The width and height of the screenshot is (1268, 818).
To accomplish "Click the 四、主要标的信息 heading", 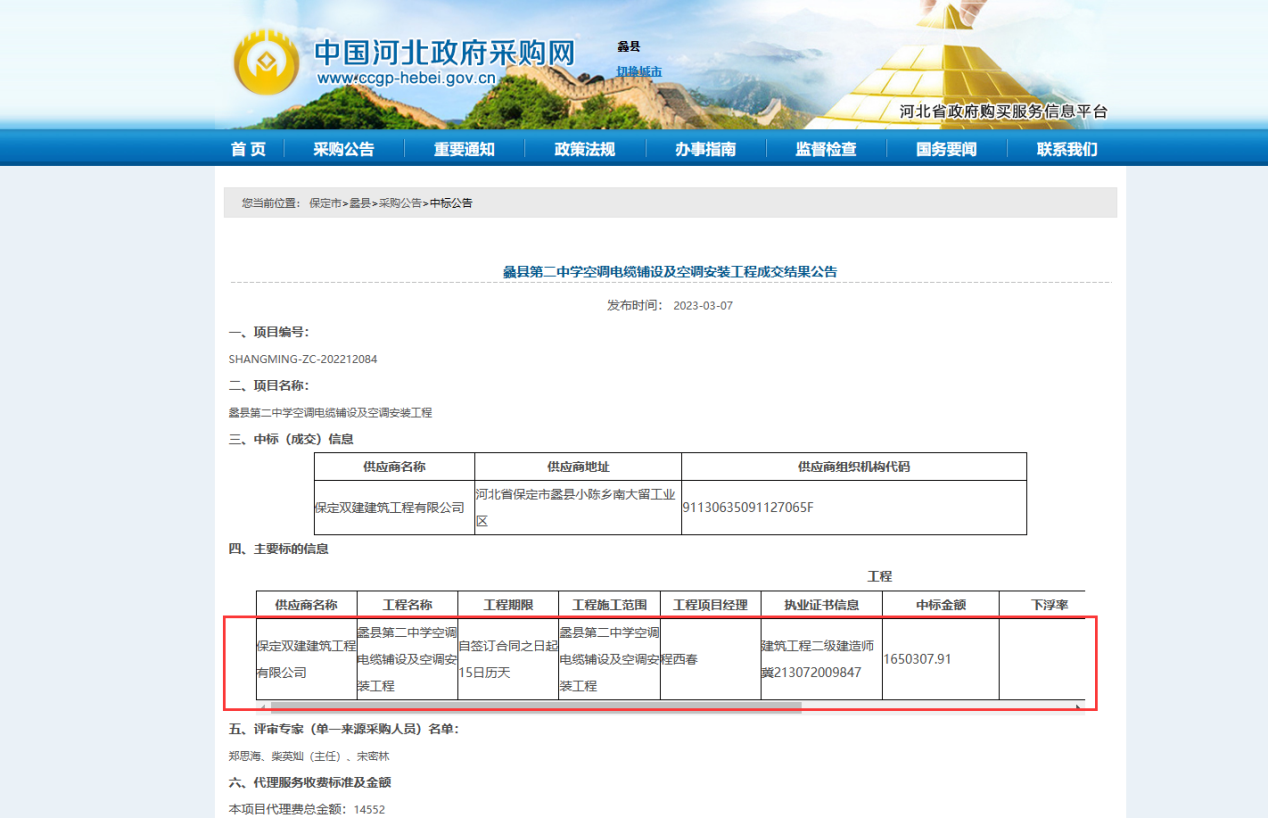I will pyautogui.click(x=279, y=548).
